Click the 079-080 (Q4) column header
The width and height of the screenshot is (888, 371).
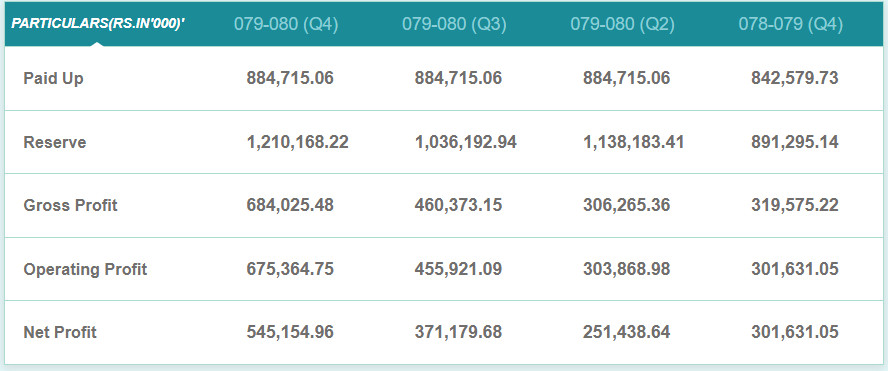click(287, 24)
